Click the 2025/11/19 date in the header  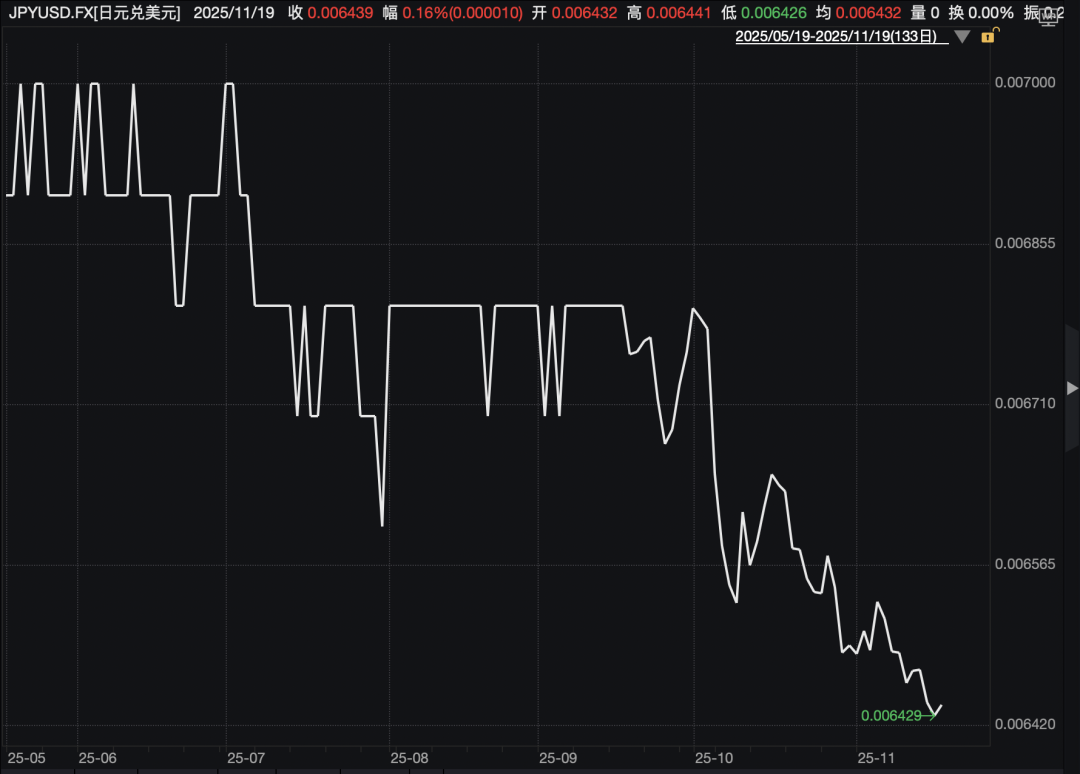tap(233, 13)
